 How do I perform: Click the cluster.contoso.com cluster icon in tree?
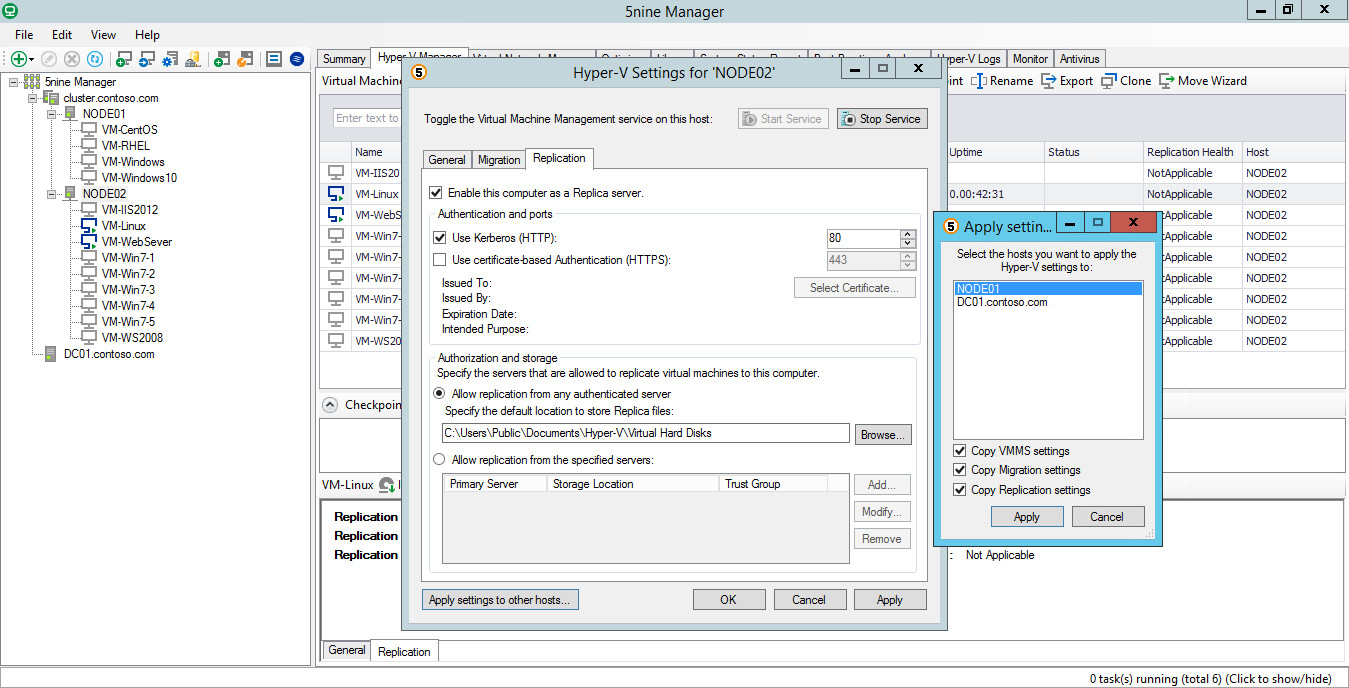click(51, 98)
